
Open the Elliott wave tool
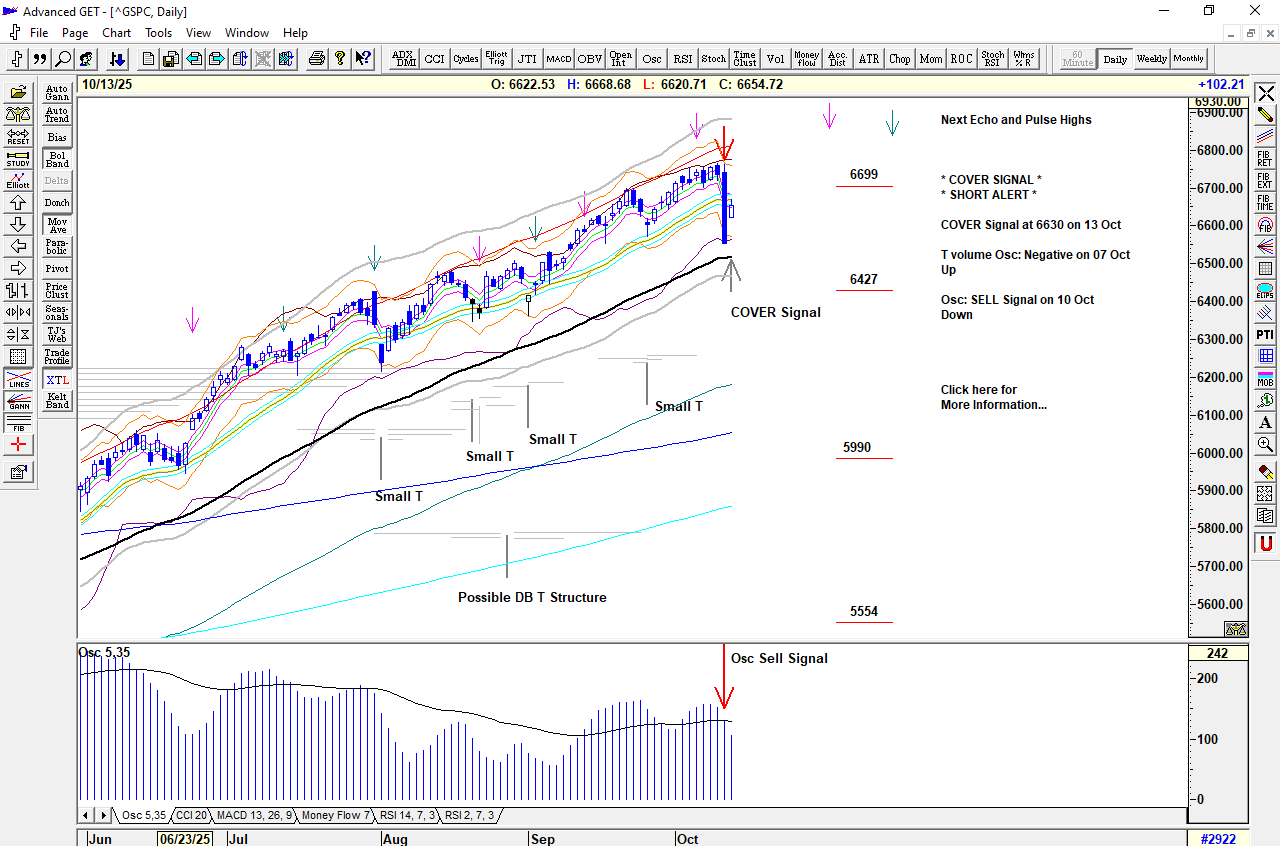click(x=18, y=181)
